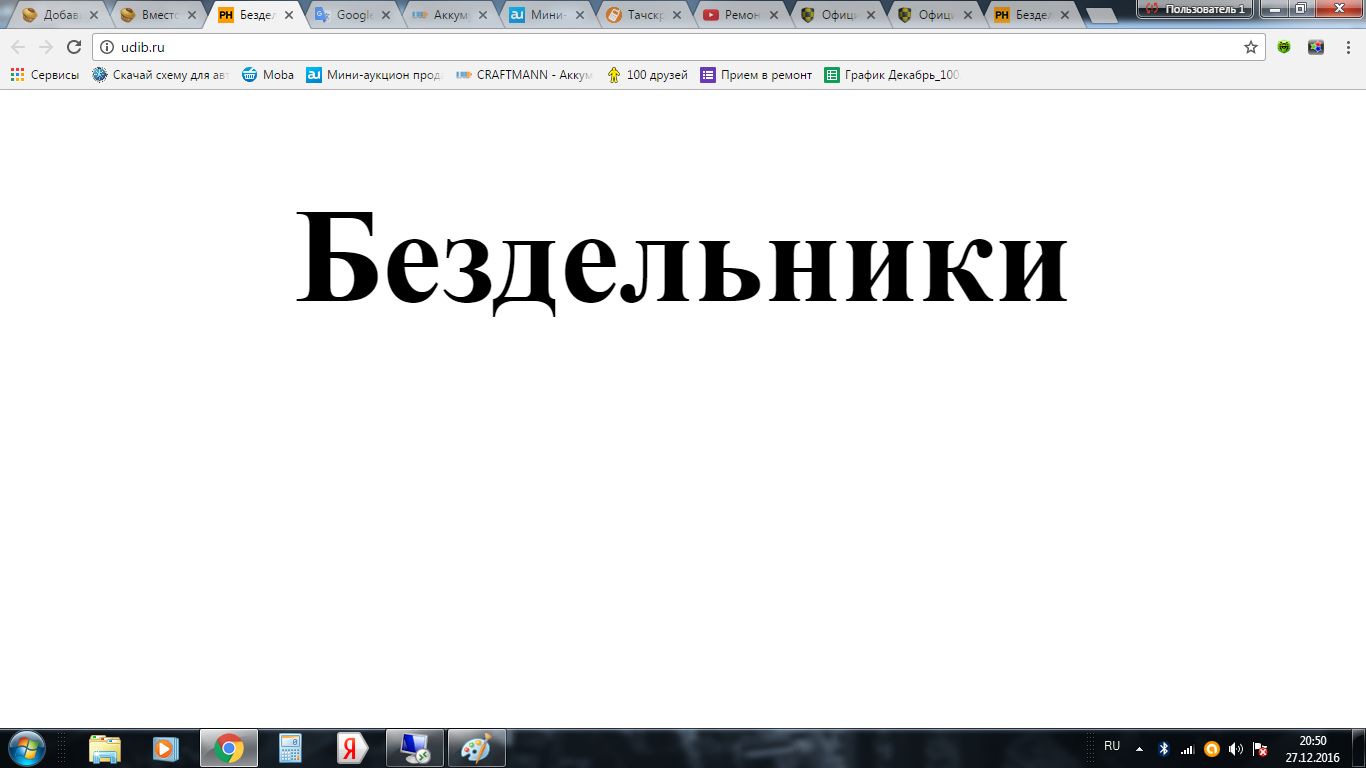Viewport: 1366px width, 768px height.
Task: Switch to the YouTube 'Ремон' tab
Action: [x=741, y=15]
